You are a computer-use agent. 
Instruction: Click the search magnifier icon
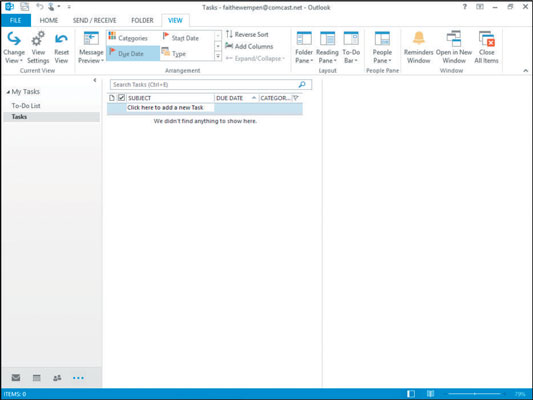[x=302, y=84]
